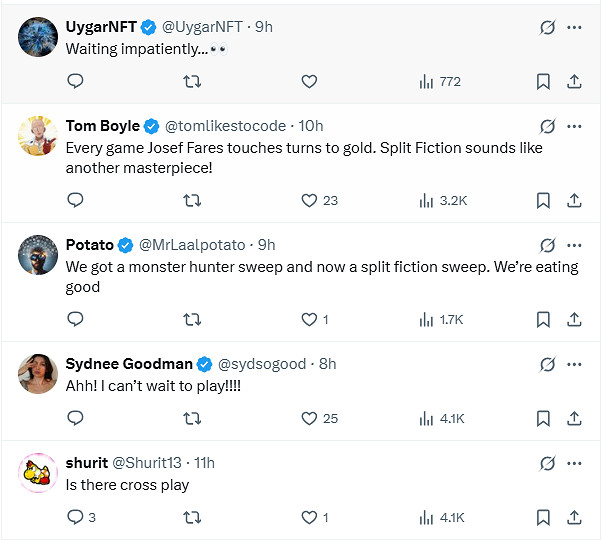Image resolution: width=603 pixels, height=540 pixels.
Task: Repost Tom Boyle's tweet
Action: coord(192,200)
